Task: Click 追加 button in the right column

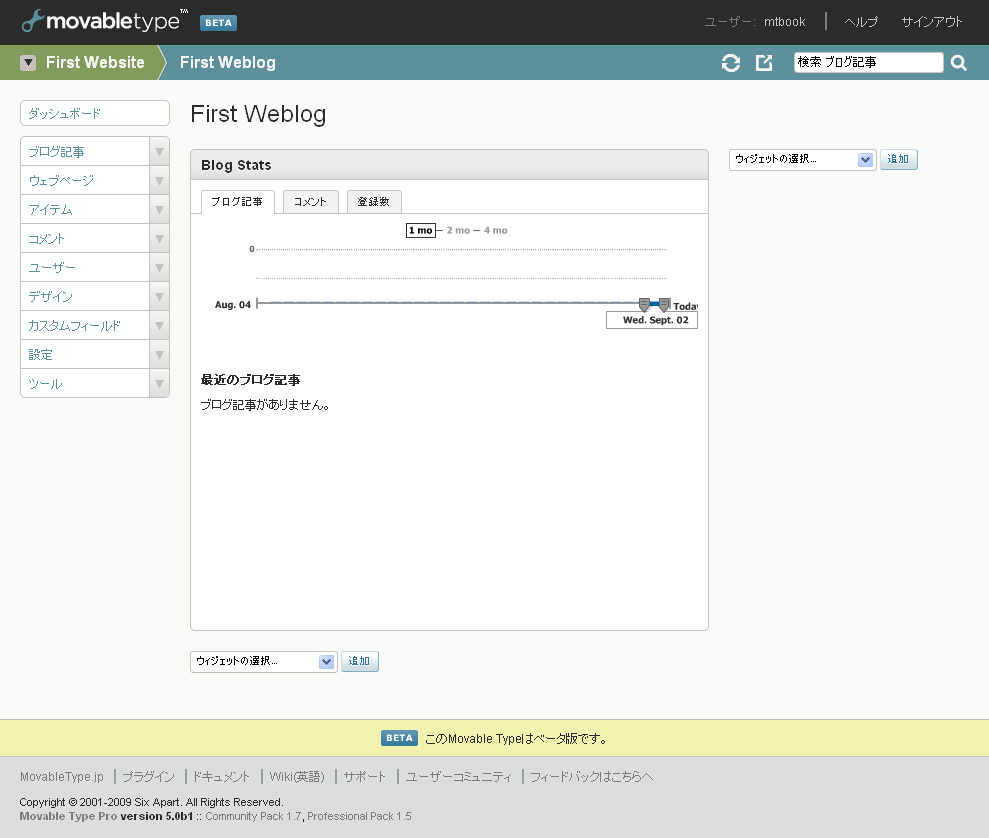Action: click(x=898, y=160)
